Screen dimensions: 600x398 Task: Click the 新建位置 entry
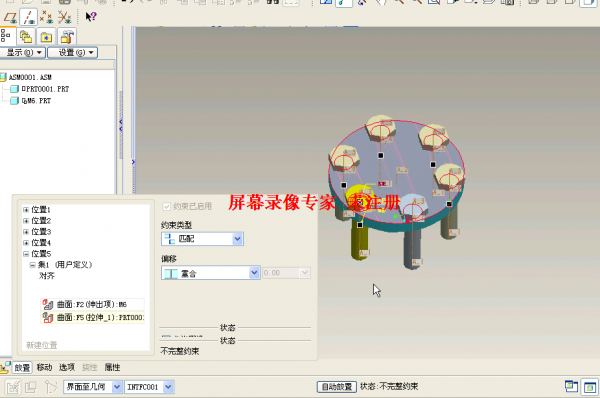point(41,345)
